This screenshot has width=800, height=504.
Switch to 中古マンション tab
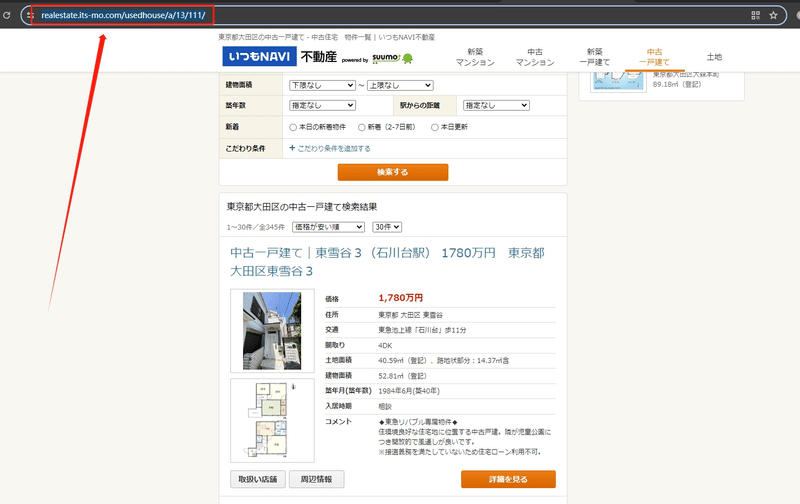coord(535,57)
